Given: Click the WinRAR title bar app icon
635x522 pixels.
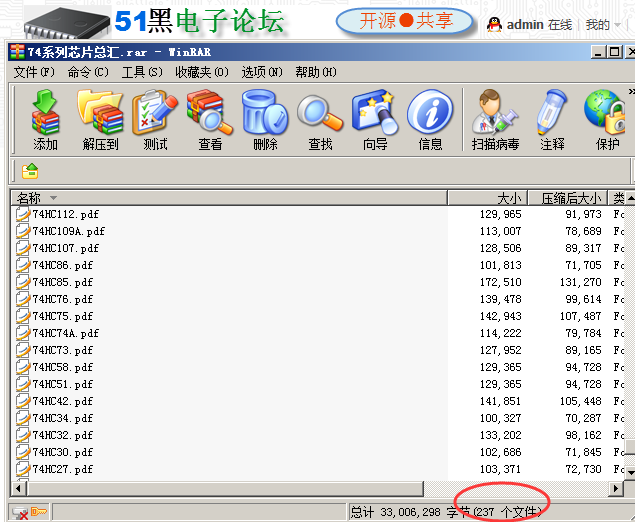Looking at the screenshot, I should point(17,52).
